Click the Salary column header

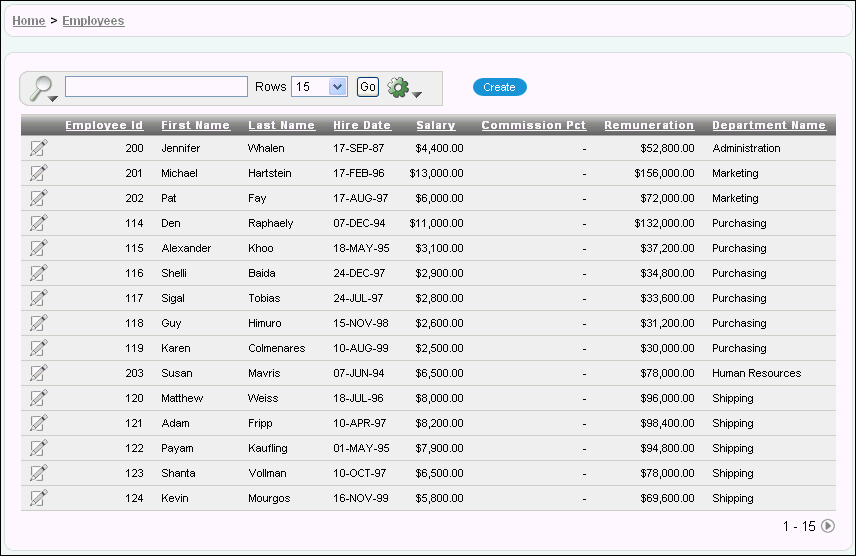click(435, 125)
